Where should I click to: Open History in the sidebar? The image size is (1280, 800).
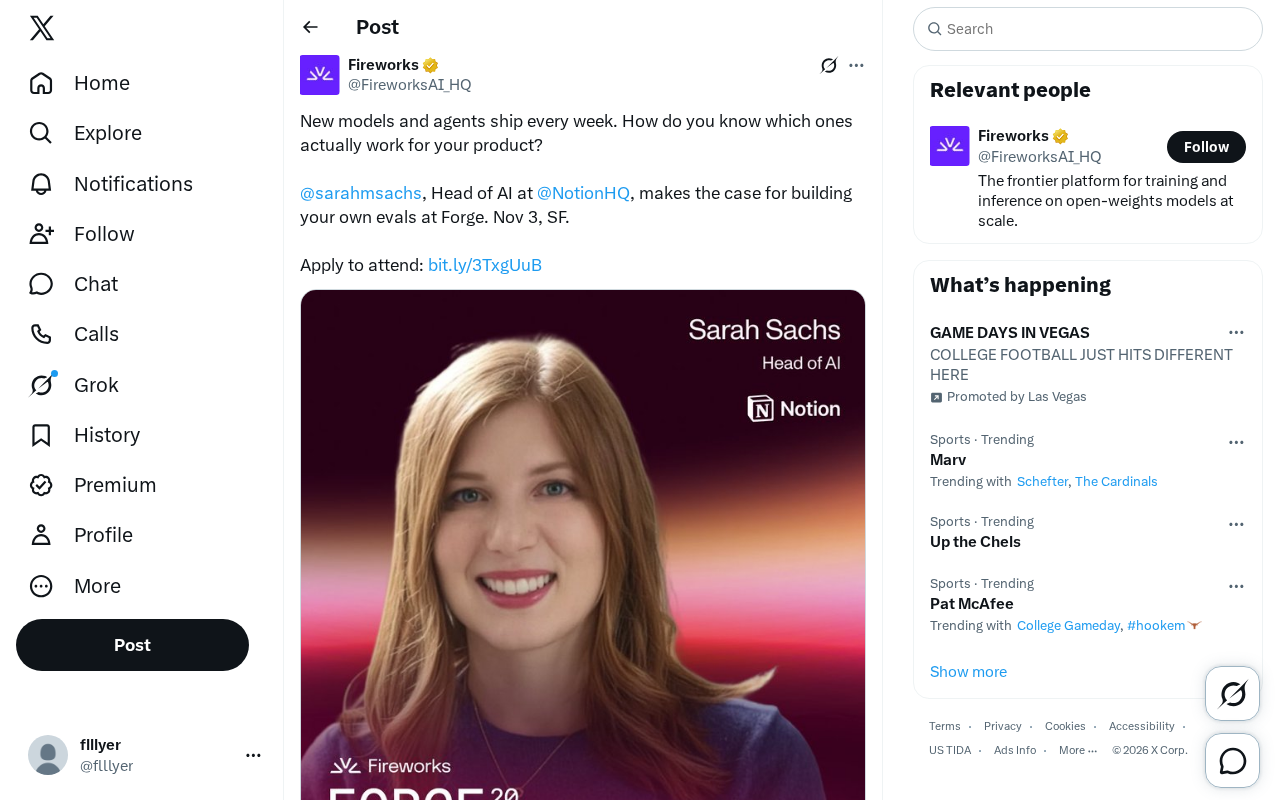pyautogui.click(x=85, y=435)
